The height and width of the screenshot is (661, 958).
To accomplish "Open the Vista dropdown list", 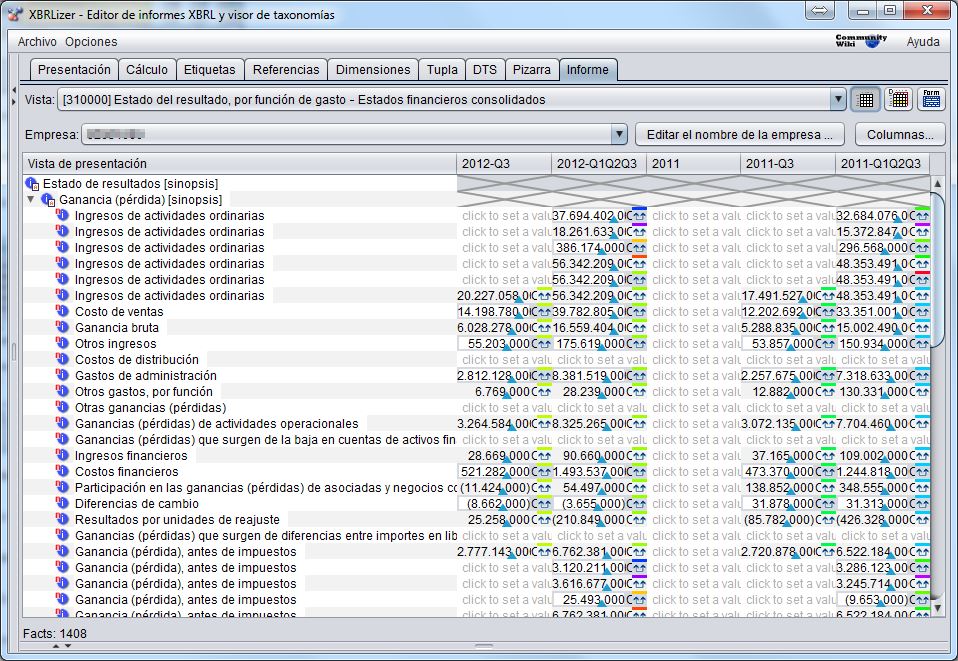I will pyautogui.click(x=838, y=100).
